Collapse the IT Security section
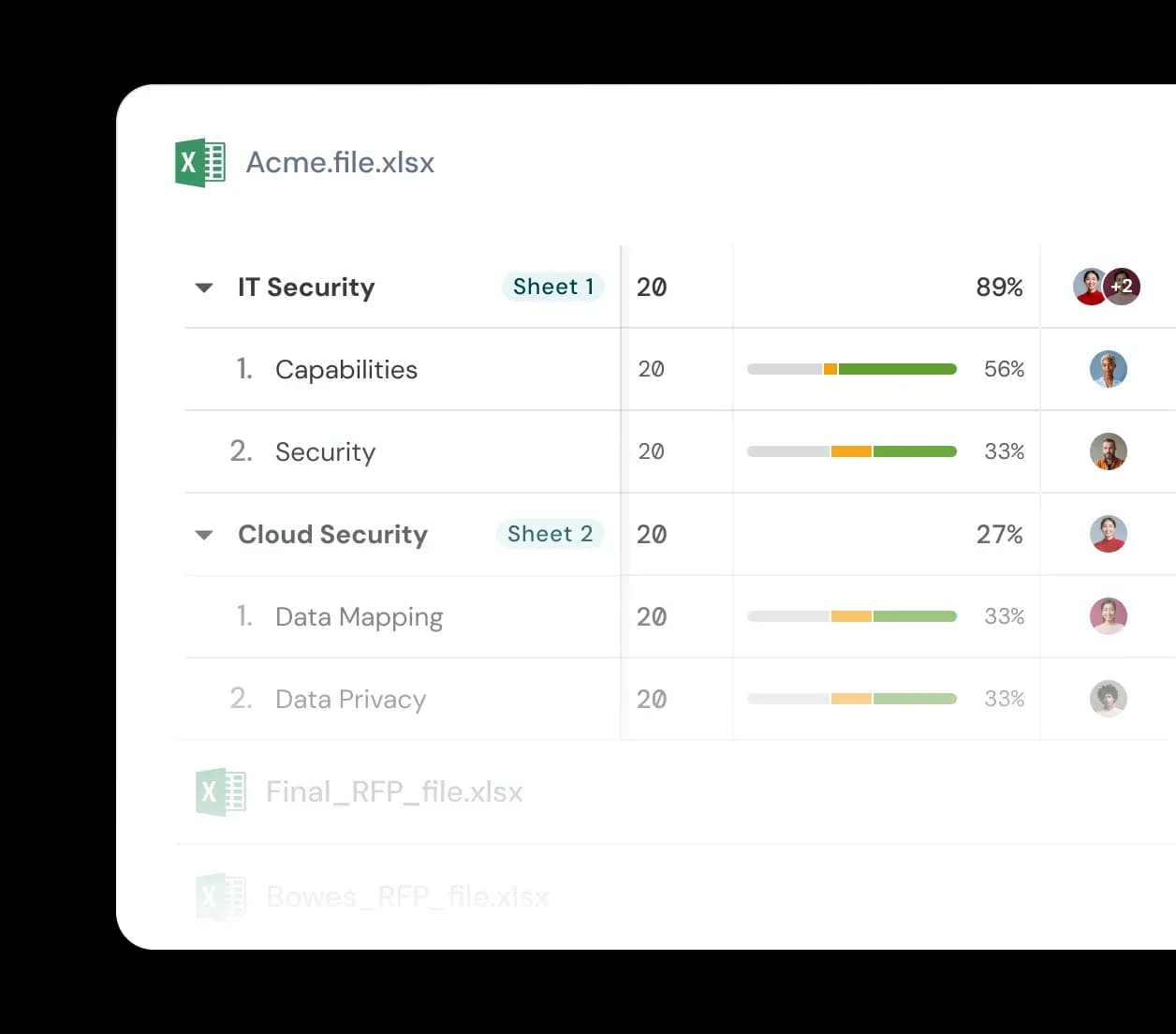Viewport: 1176px width, 1034px height. [203, 288]
